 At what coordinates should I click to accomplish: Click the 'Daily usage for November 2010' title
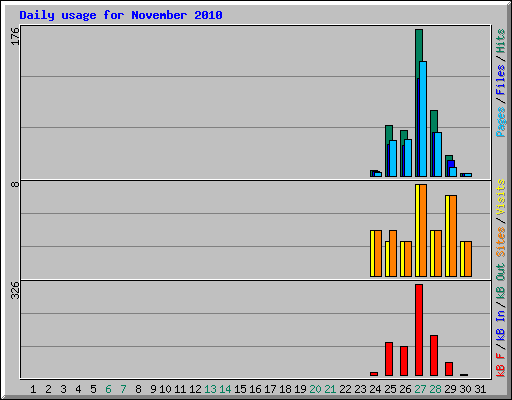coord(121,15)
